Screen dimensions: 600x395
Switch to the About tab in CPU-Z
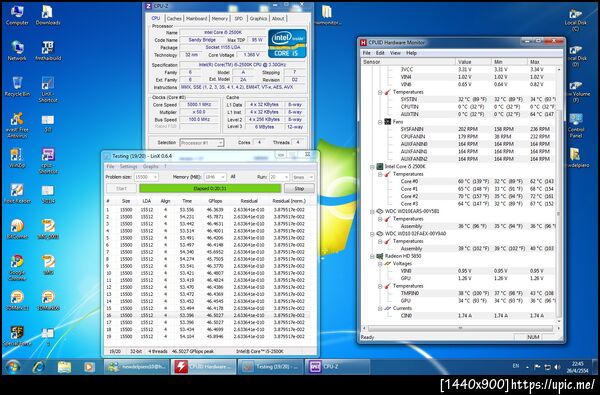278,18
